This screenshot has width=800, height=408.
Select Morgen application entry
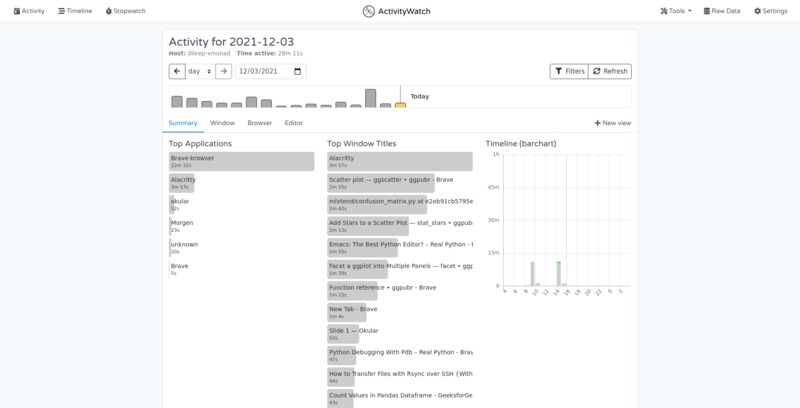pos(182,226)
